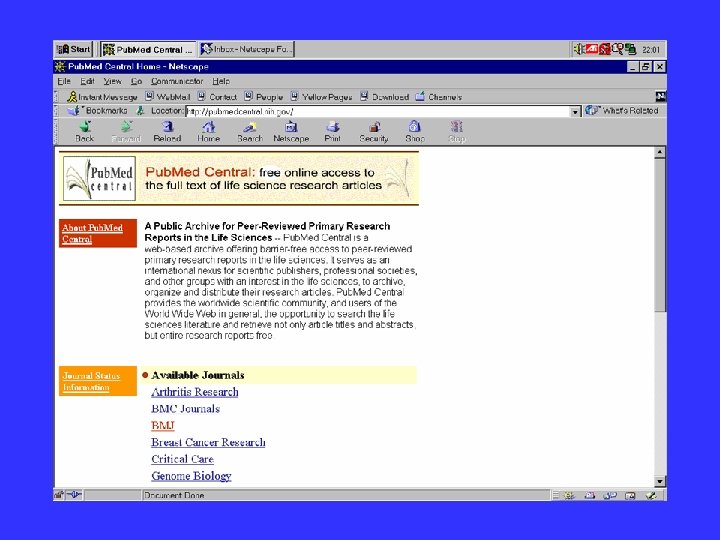Switch to PubMed Central taskbar button

click(x=147, y=49)
